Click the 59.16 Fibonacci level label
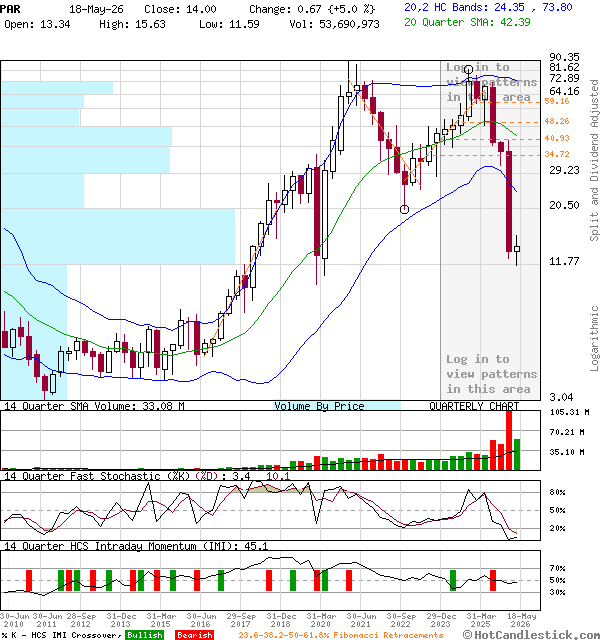This screenshot has width=600, height=640. click(557, 101)
